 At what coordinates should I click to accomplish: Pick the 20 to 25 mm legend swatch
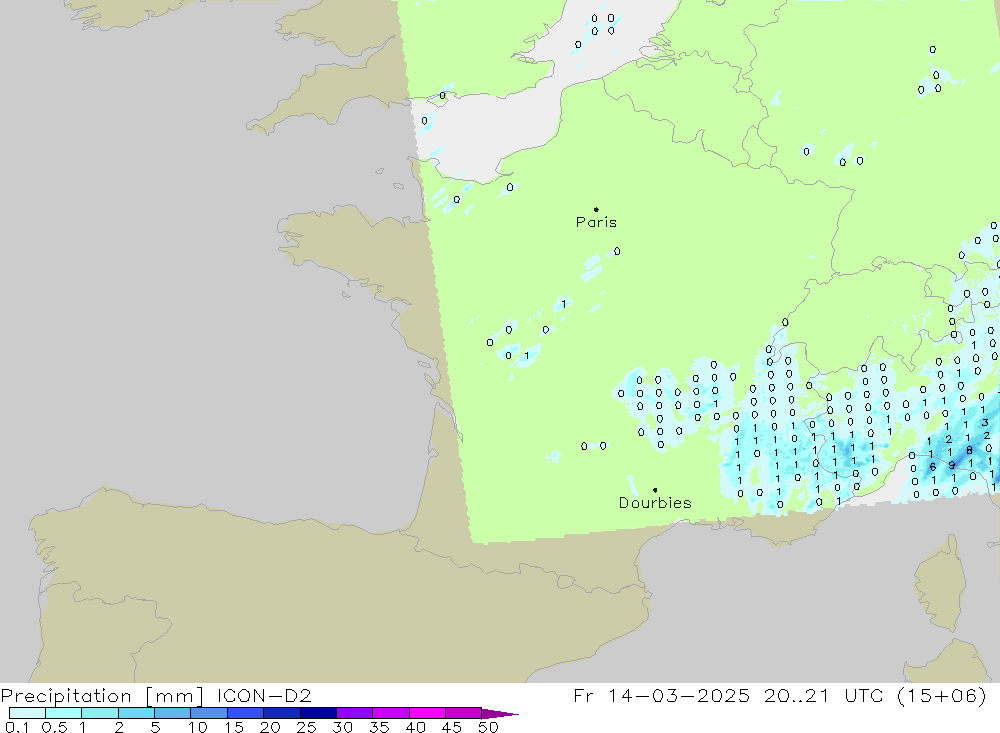[x=282, y=713]
